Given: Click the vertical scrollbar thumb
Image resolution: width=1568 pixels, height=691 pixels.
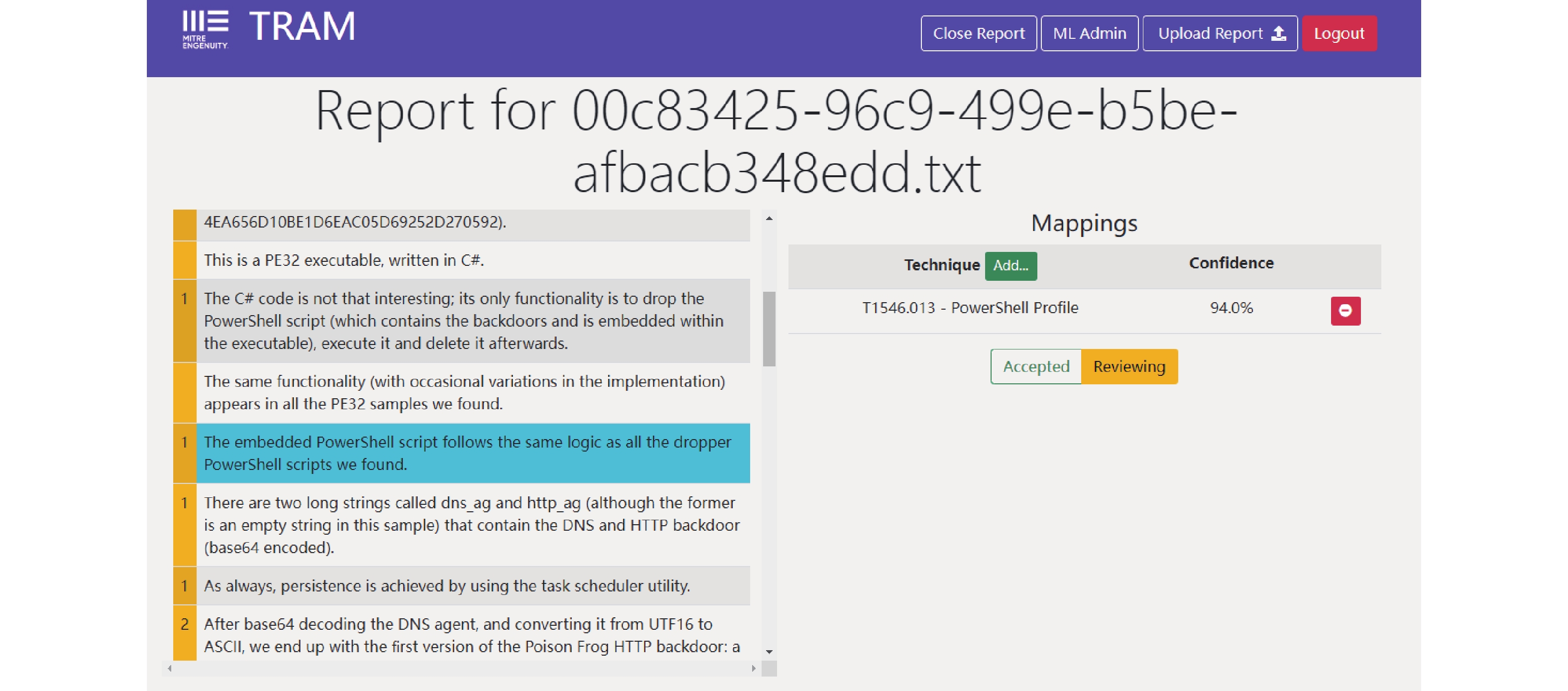Looking at the screenshot, I should pos(769,329).
